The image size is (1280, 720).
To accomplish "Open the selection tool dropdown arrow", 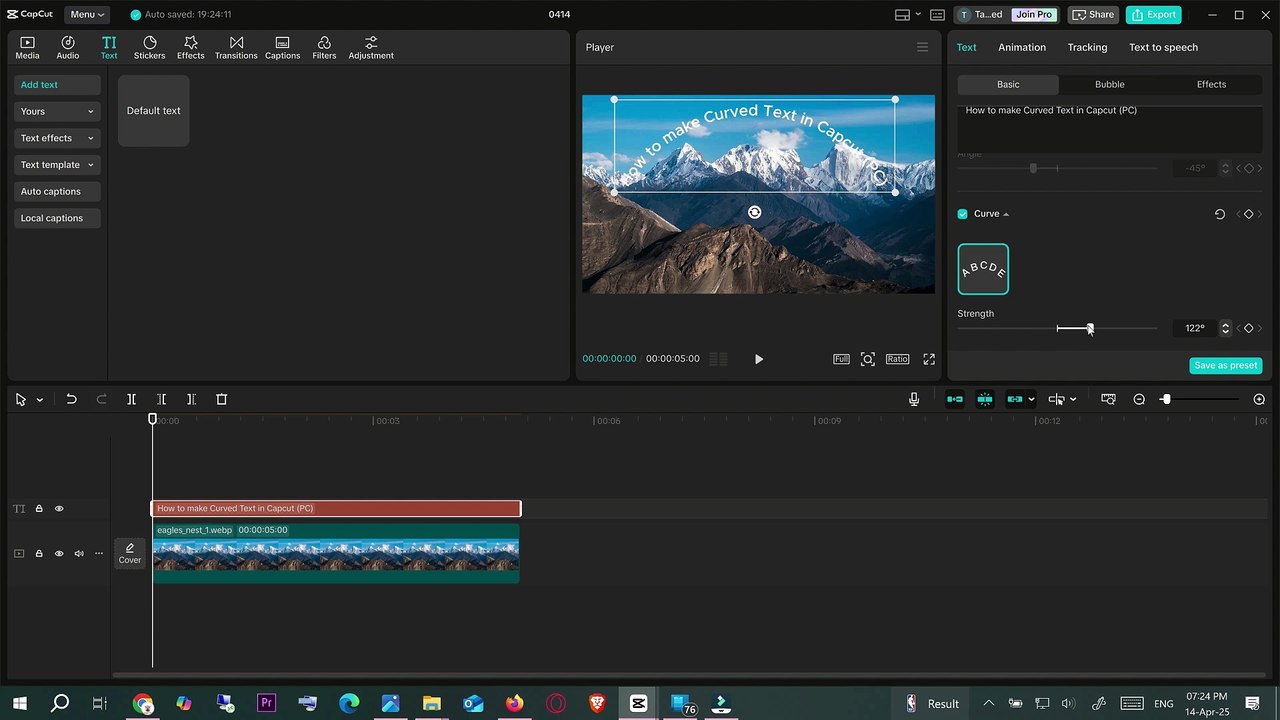I will (40, 400).
